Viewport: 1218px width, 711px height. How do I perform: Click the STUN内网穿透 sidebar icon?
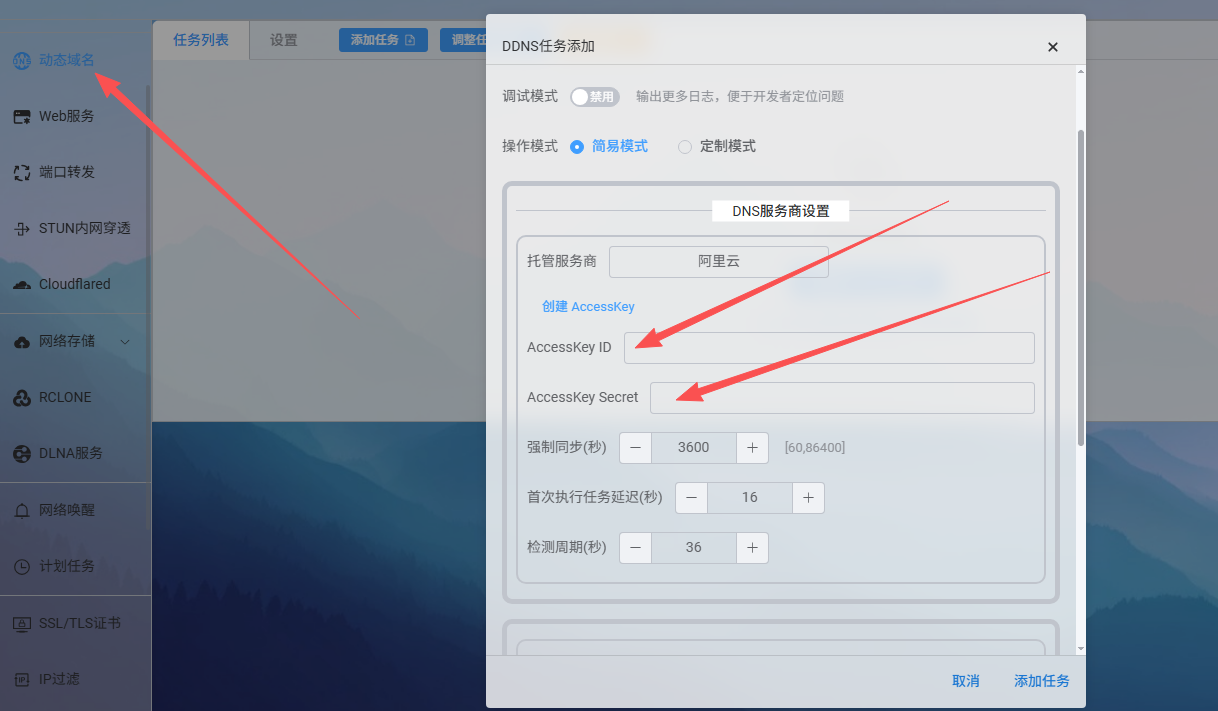[21, 229]
